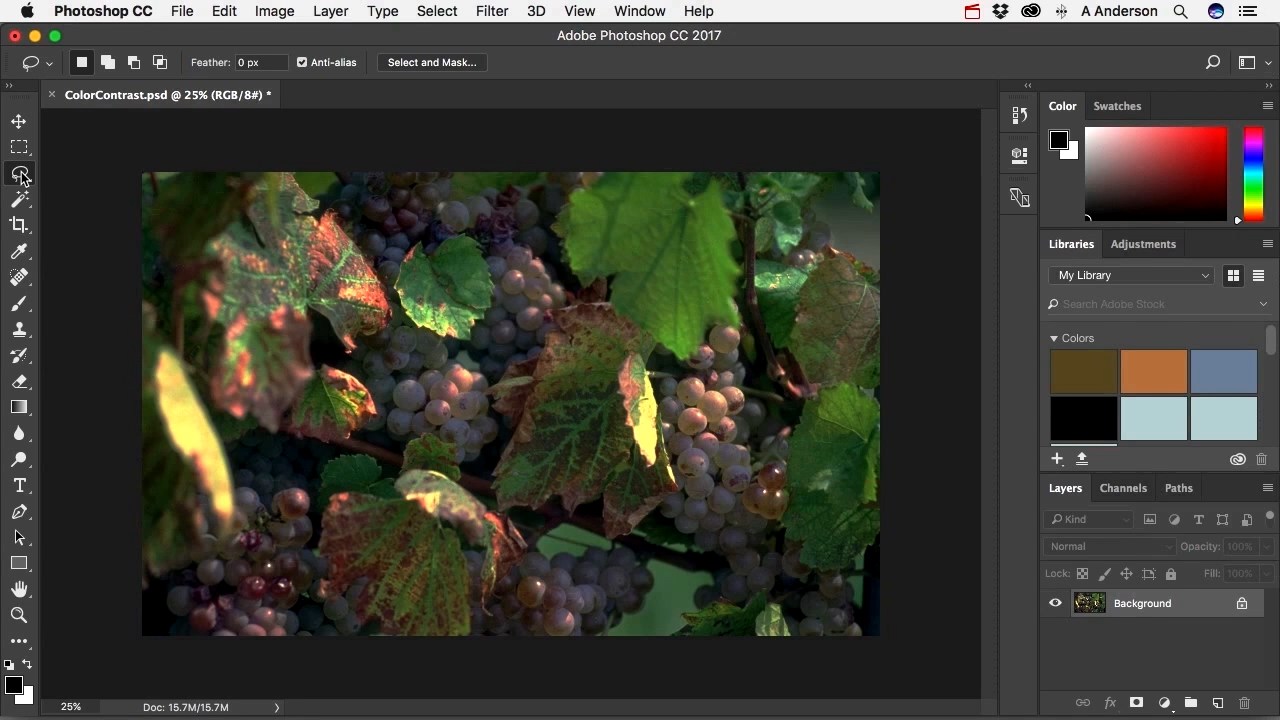Select the Zoom tool

[19, 615]
